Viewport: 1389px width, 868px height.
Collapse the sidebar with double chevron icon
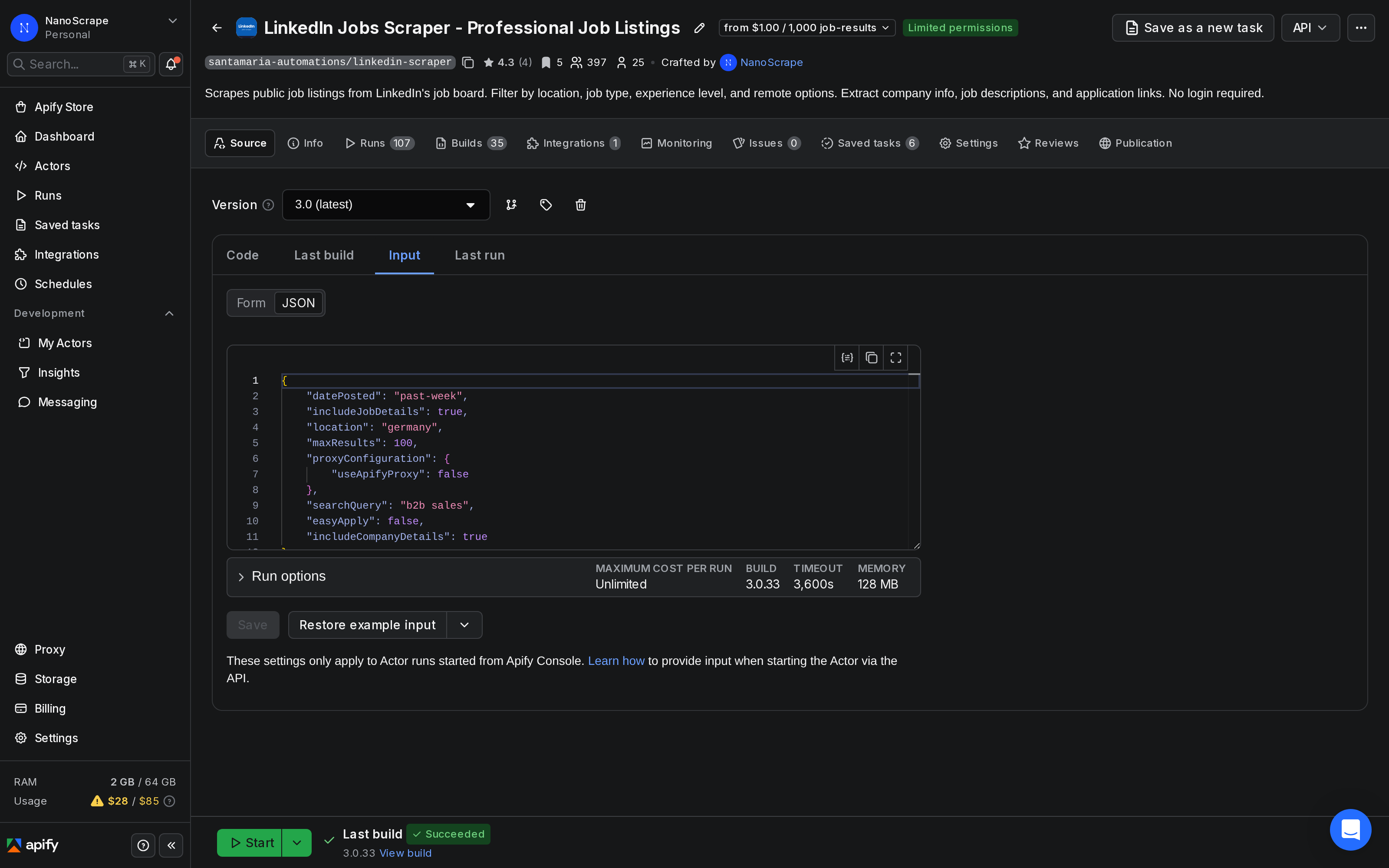tap(171, 845)
